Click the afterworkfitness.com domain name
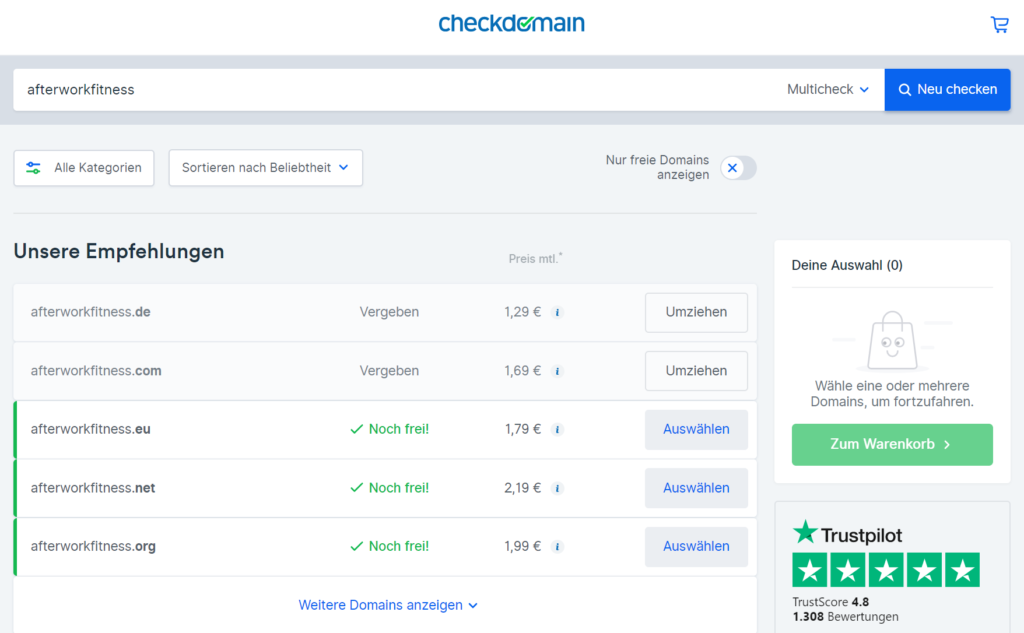Image resolution: width=1024 pixels, height=633 pixels. click(96, 371)
